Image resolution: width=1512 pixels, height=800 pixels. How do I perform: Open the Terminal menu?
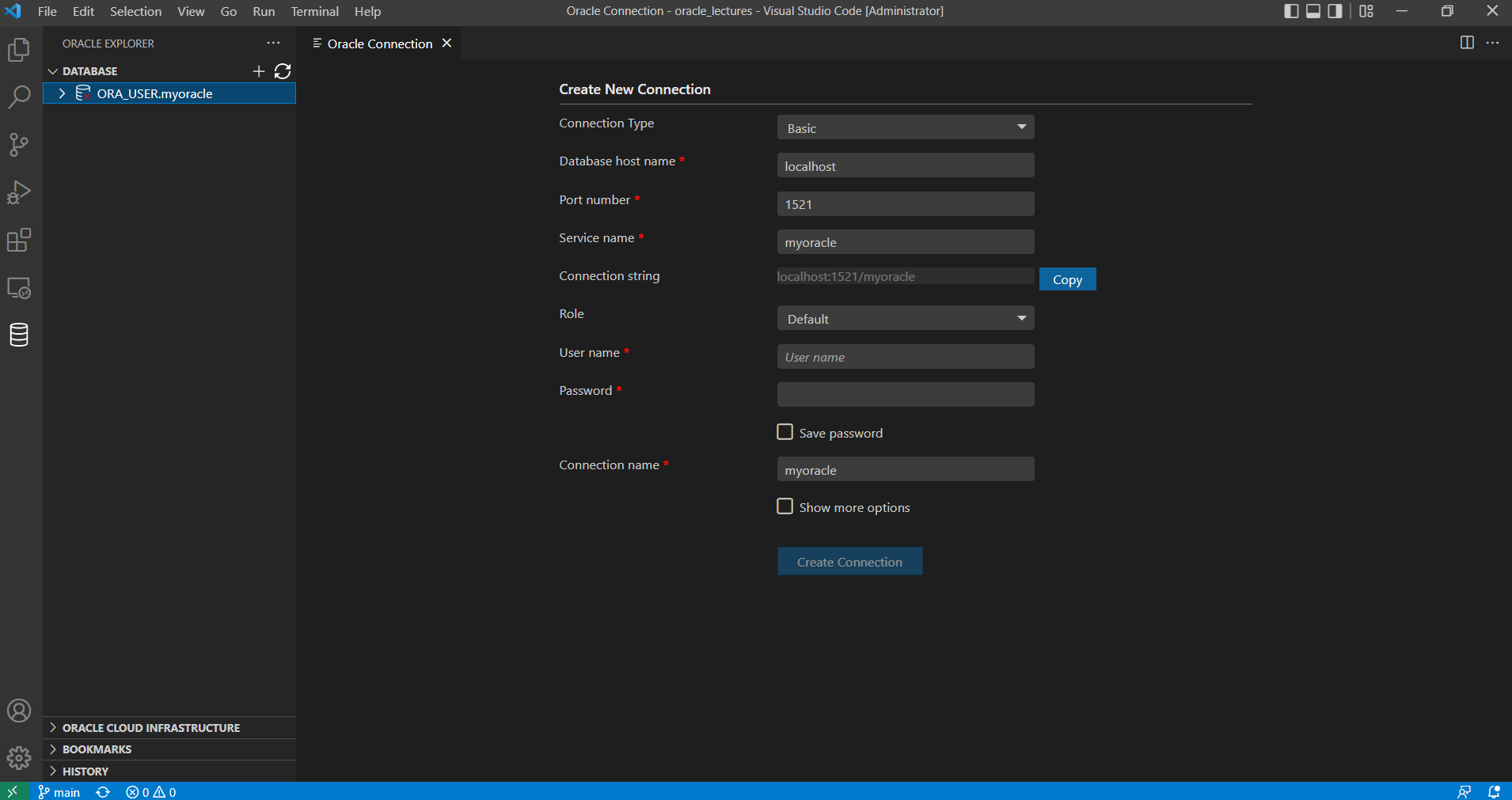314,11
